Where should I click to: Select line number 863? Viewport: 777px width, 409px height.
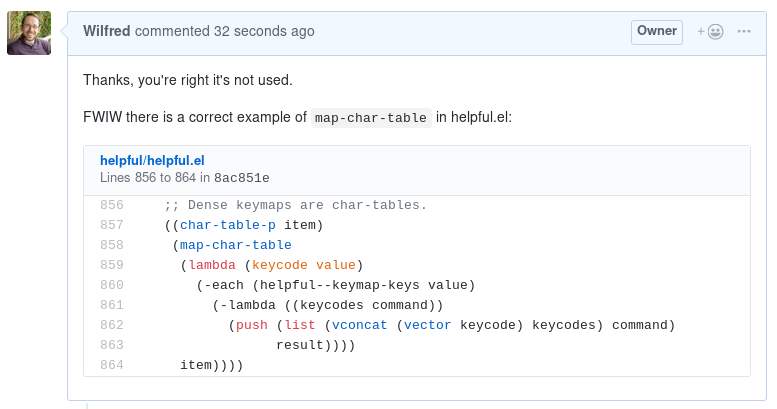click(x=112, y=345)
